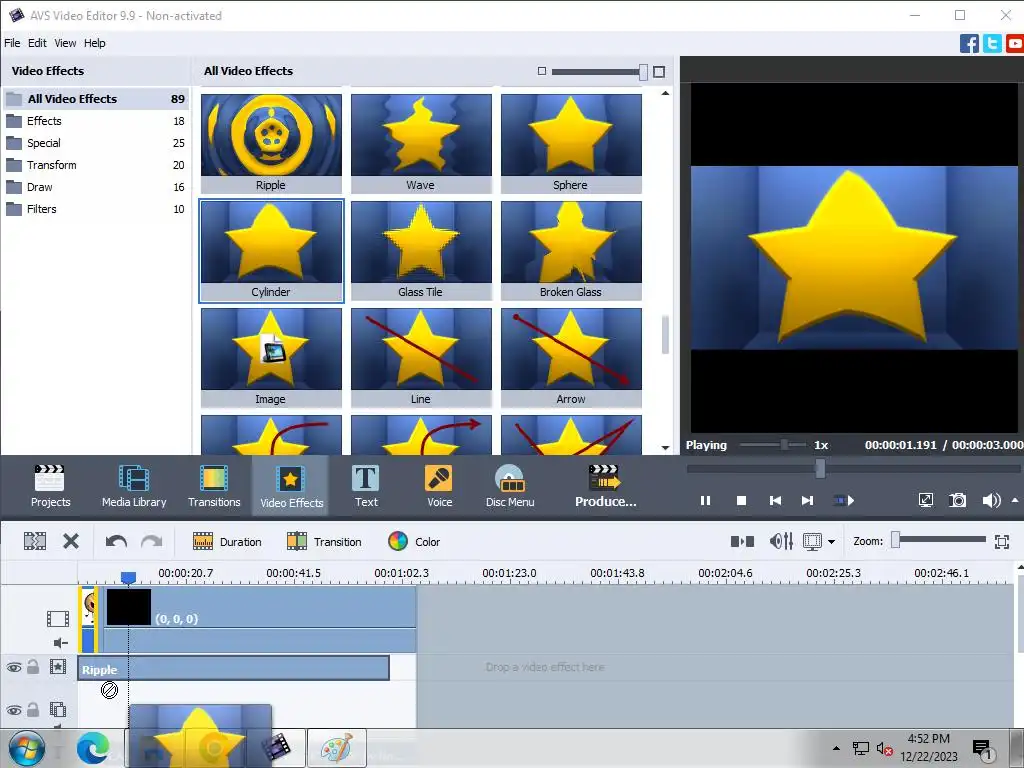The image size is (1024, 768).
Task: Select the Image effect thumbnail
Action: (x=271, y=357)
